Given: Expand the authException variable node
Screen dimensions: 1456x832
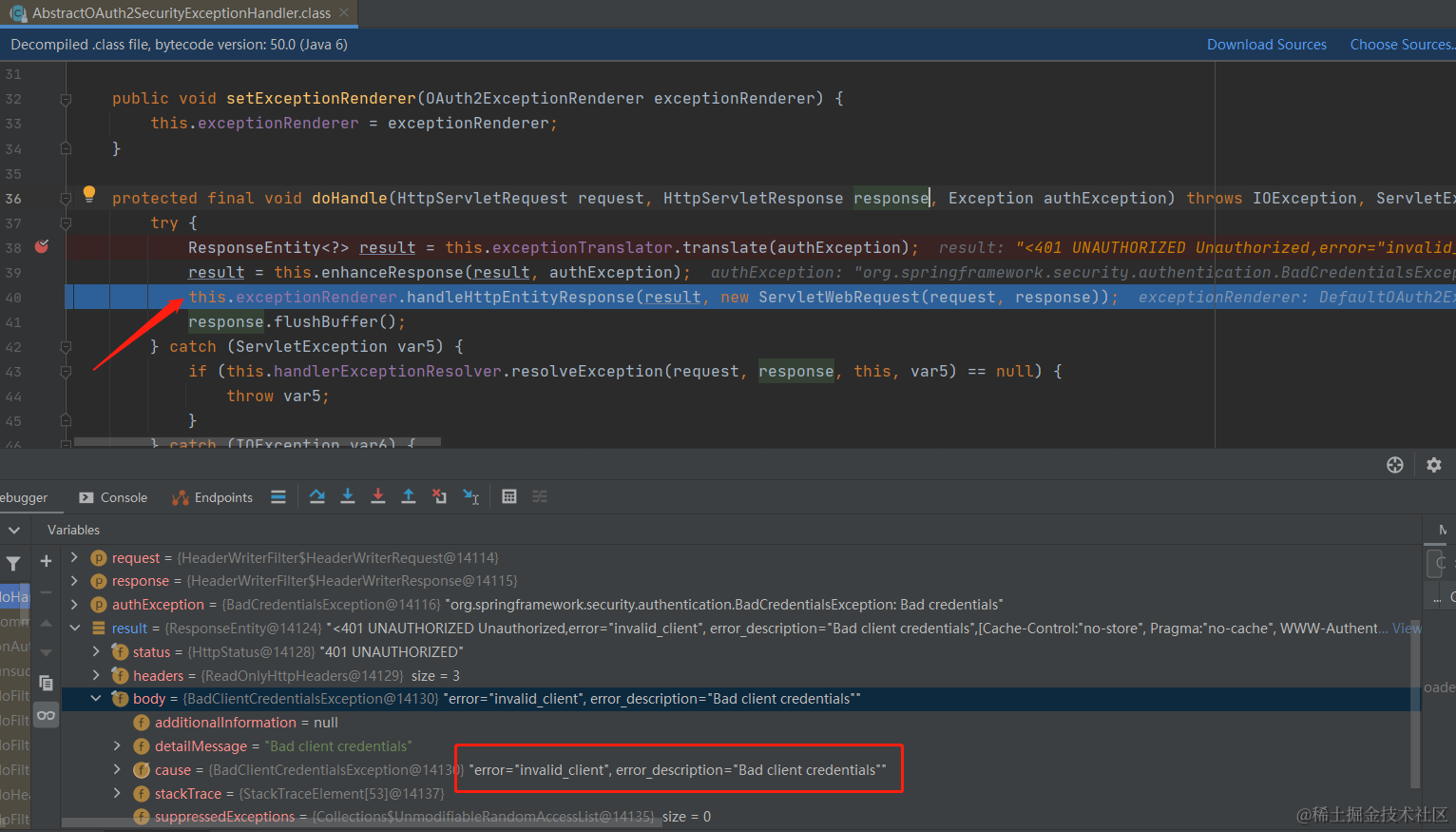Looking at the screenshot, I should click(x=74, y=604).
